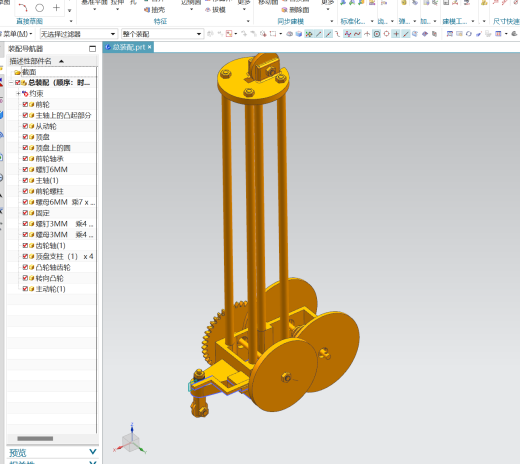Click the 删除面 (Delete Face) tool
The height and width of the screenshot is (464, 520).
coord(295,10)
